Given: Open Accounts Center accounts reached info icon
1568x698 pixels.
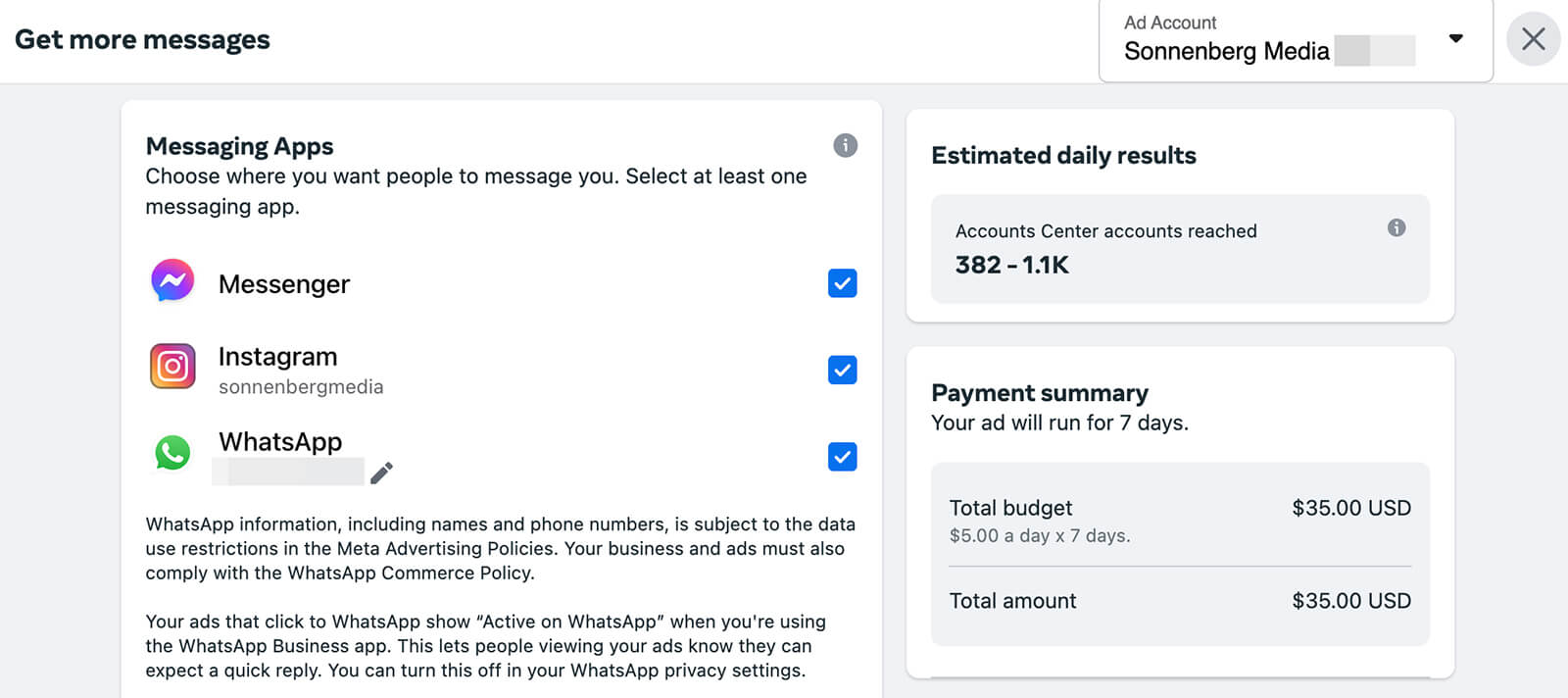Looking at the screenshot, I should (x=1396, y=227).
